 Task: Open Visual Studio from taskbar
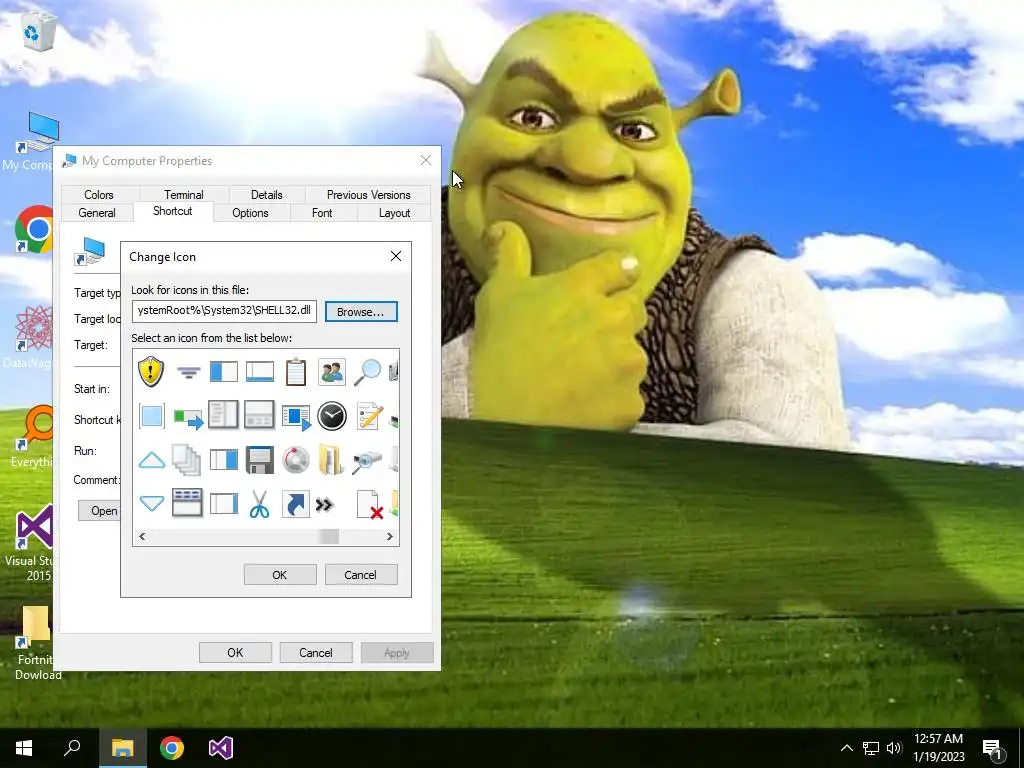point(221,748)
